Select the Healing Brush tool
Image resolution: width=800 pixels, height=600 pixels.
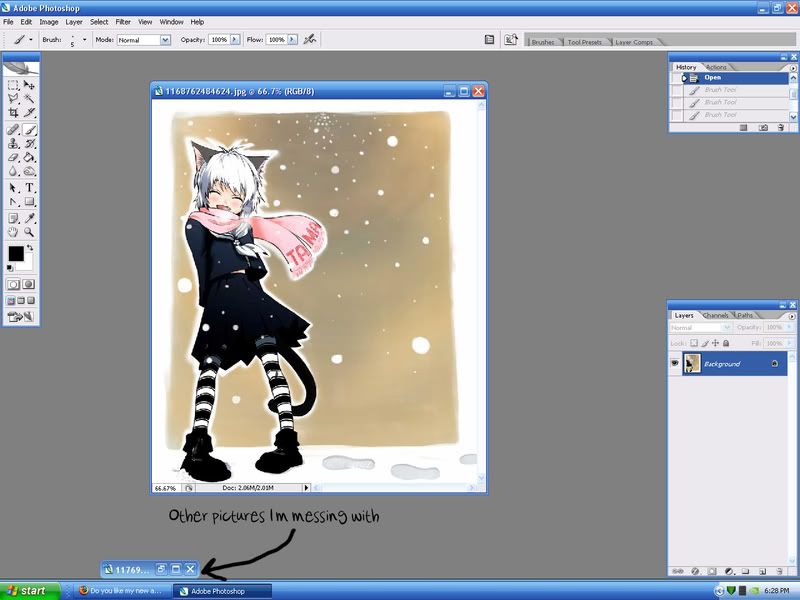click(x=13, y=130)
